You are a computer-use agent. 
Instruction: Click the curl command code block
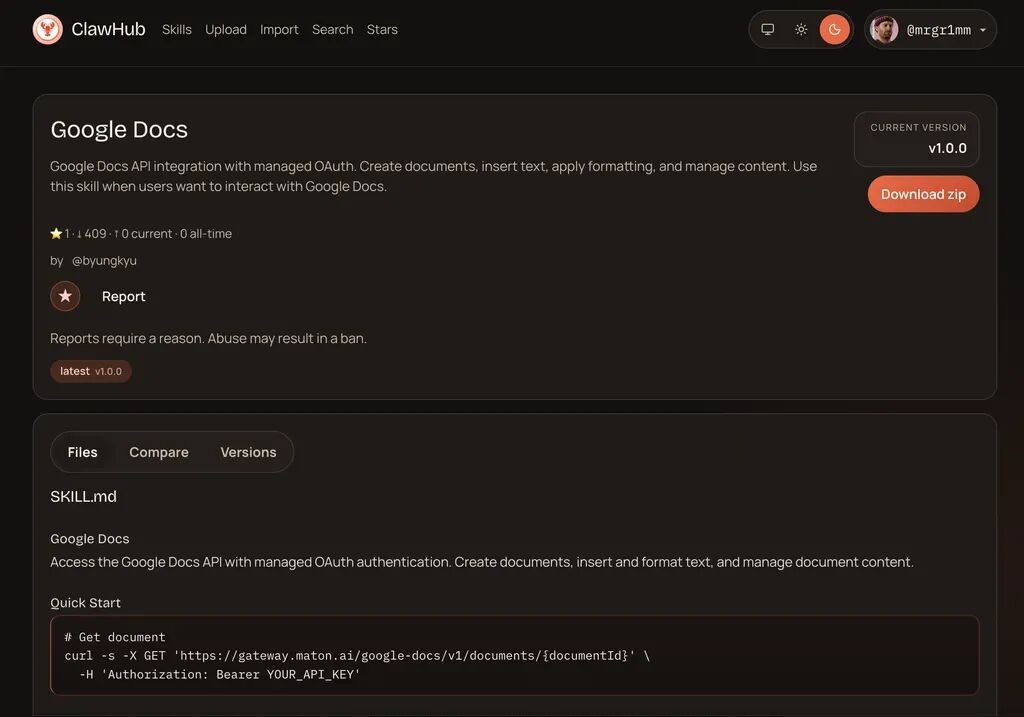tap(515, 655)
